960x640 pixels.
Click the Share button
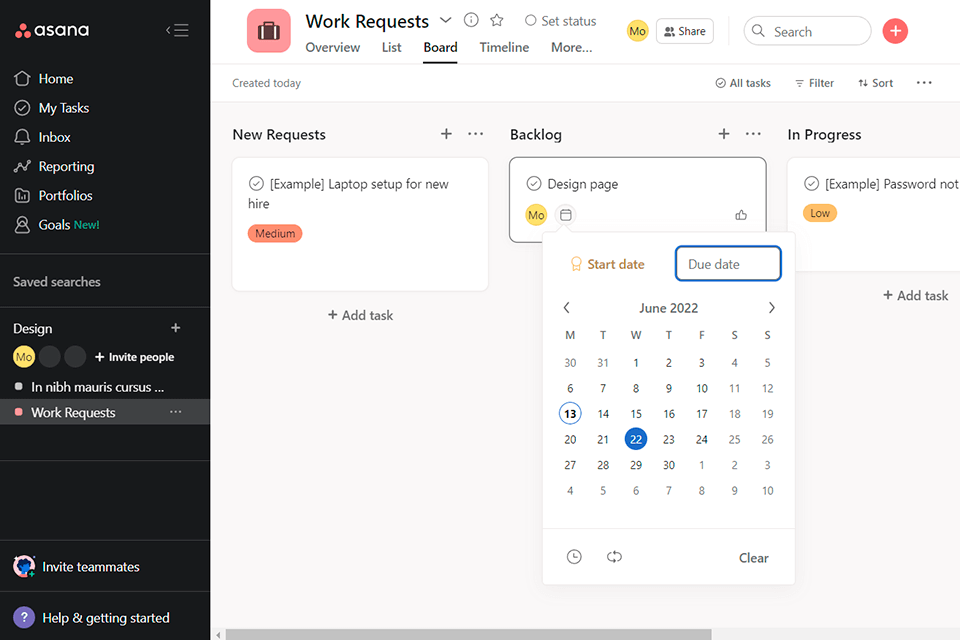coord(684,31)
